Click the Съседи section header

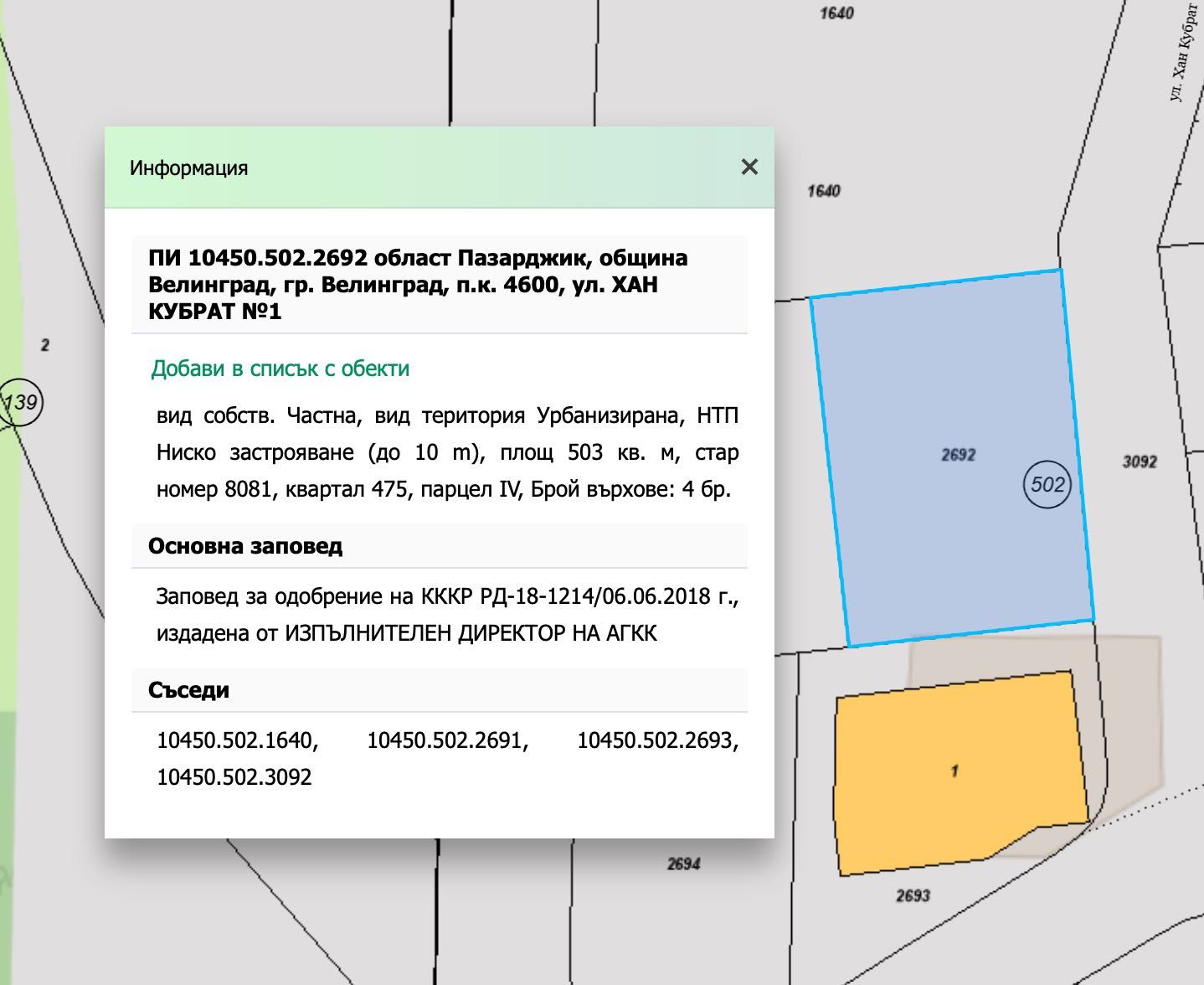(x=439, y=690)
